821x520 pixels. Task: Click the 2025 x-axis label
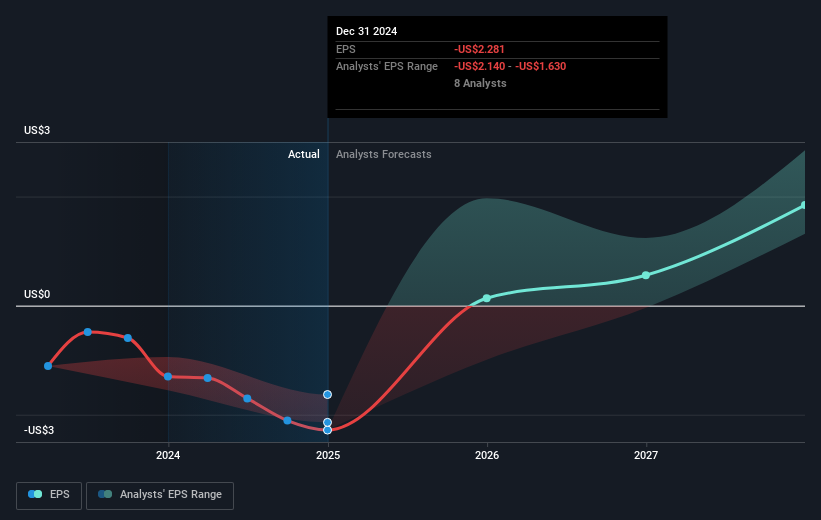(x=328, y=455)
